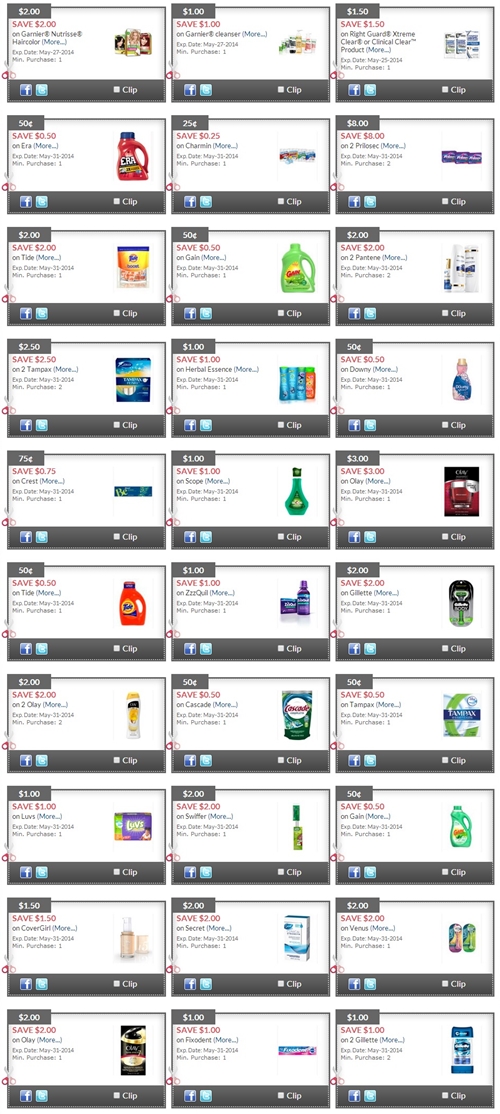The image size is (500, 1114).
Task: Share the Scope coupon on Facebook
Action: (190, 537)
